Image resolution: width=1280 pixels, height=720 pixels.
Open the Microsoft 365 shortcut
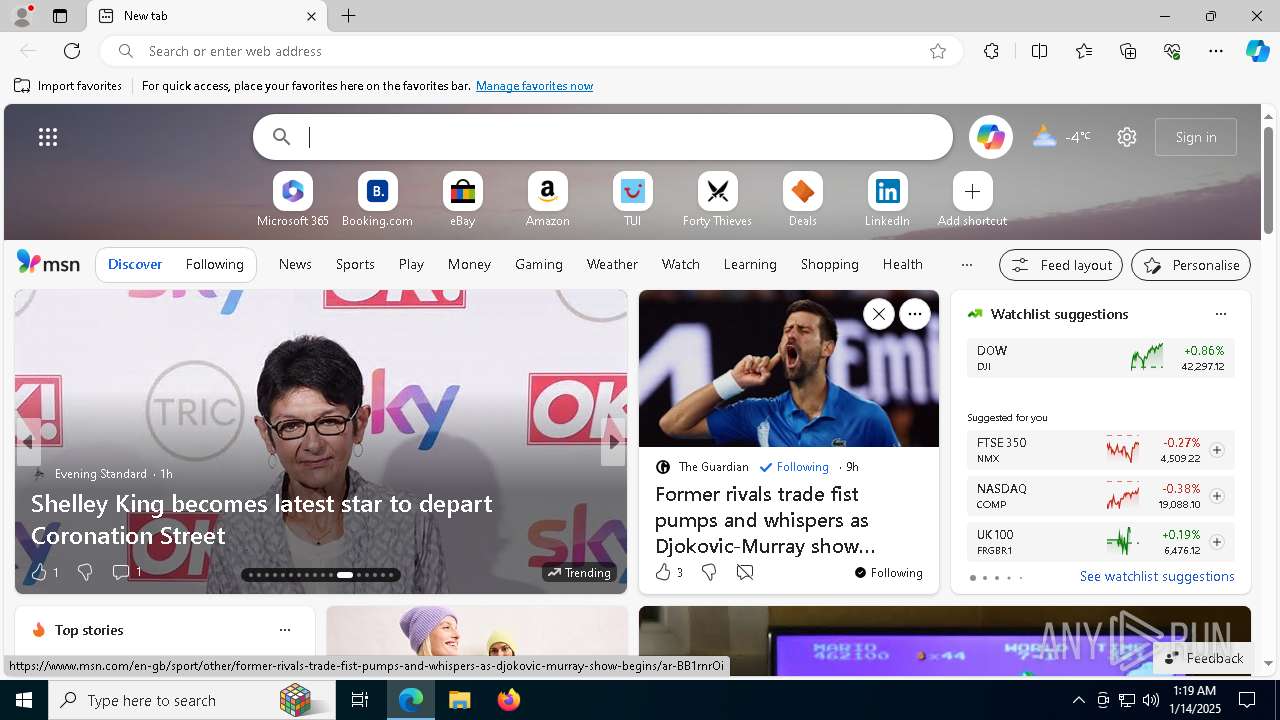pos(292,200)
